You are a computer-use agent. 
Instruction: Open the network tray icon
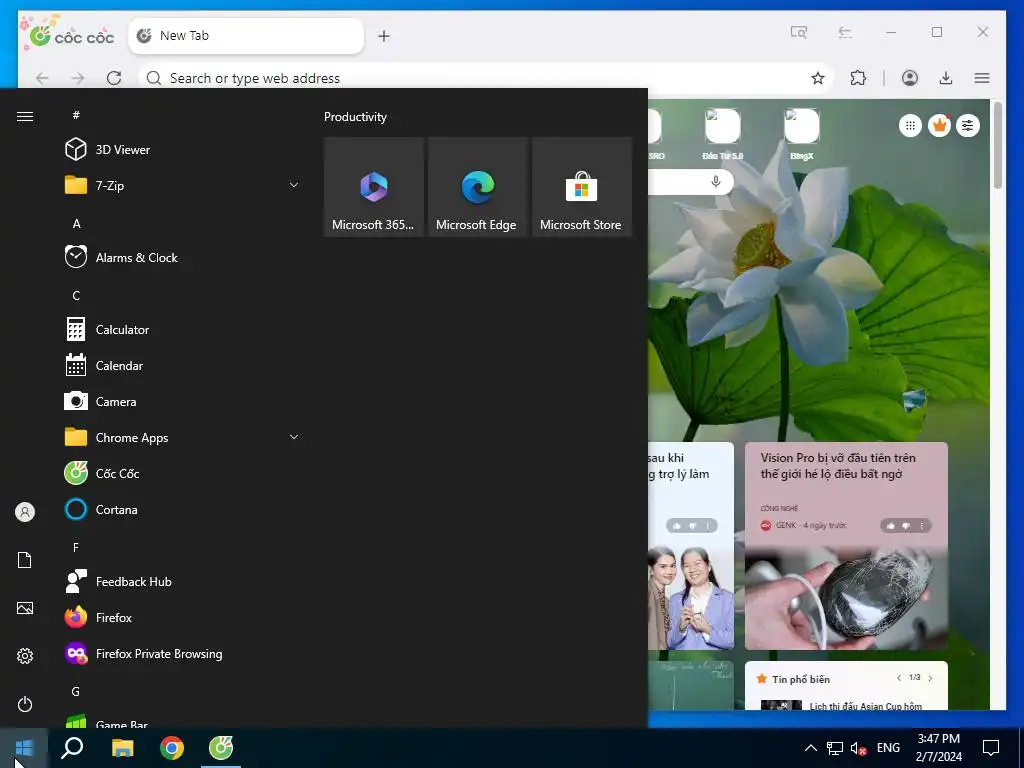[835, 748]
